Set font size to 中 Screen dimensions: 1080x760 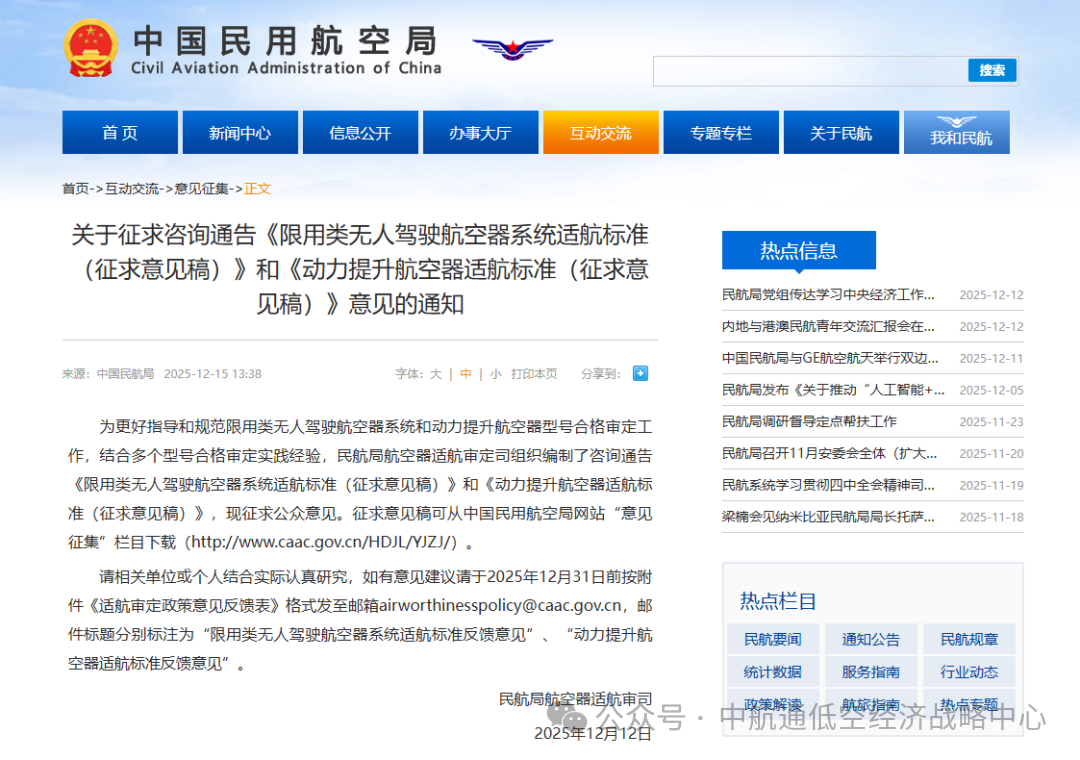tap(466, 374)
